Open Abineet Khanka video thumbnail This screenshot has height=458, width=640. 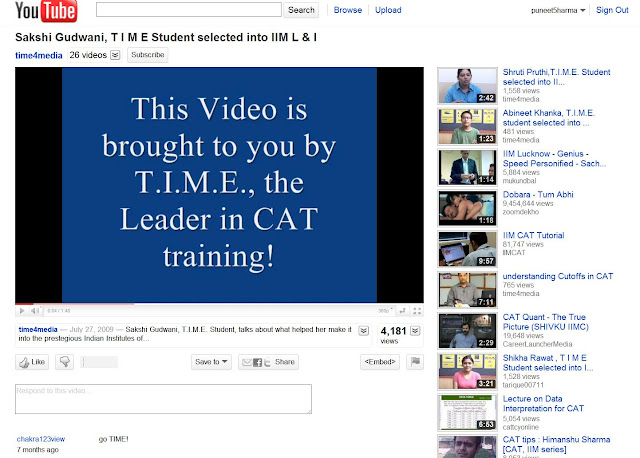(467, 127)
